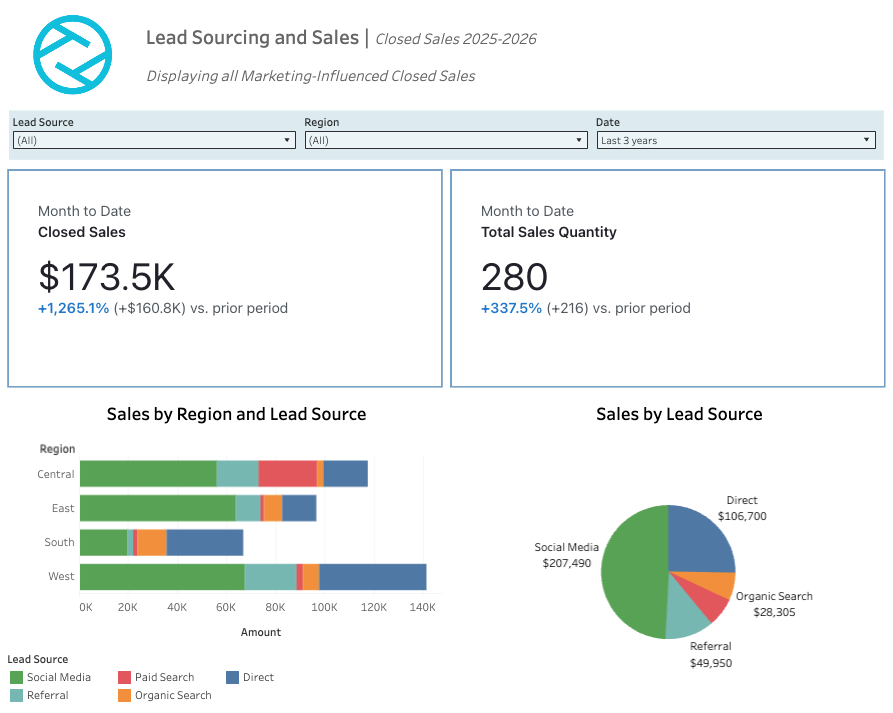Image resolution: width=893 pixels, height=713 pixels.
Task: Click the +337.5% prior period comparison
Action: tap(510, 309)
